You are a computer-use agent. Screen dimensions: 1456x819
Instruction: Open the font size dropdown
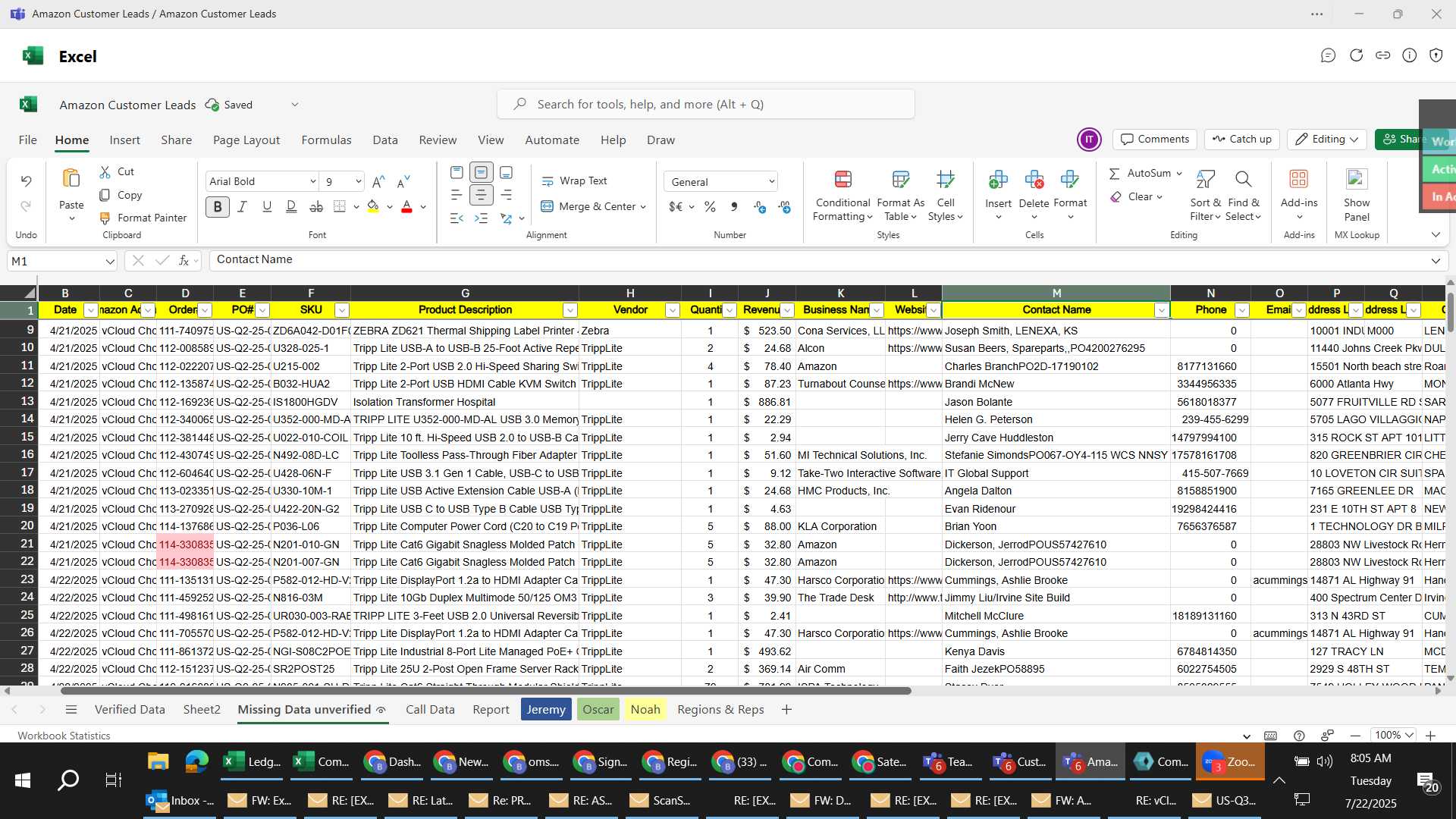[x=358, y=182]
